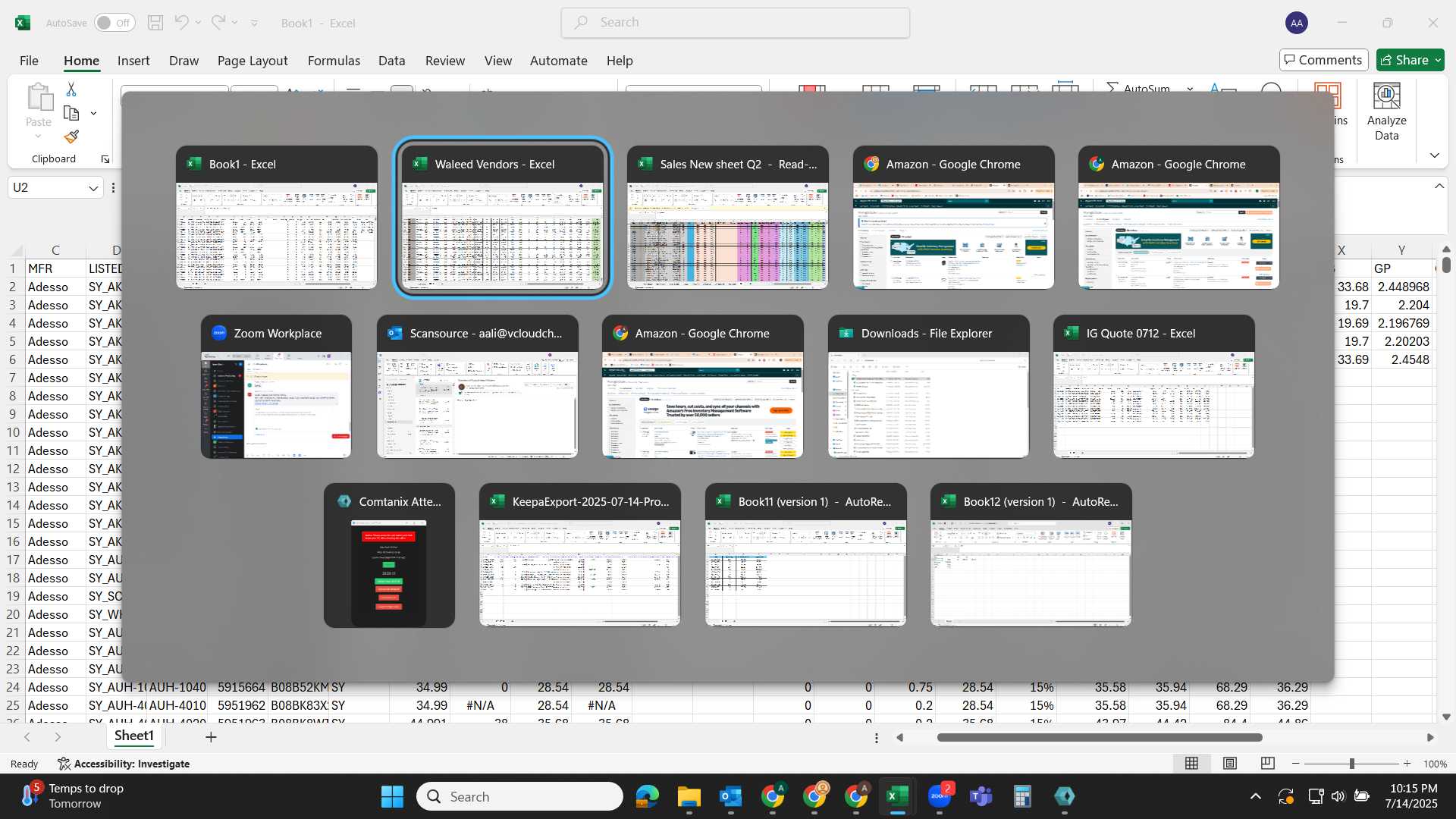Switch to Scansource Outlook window
Screen dimensions: 1456x819
[x=477, y=387]
